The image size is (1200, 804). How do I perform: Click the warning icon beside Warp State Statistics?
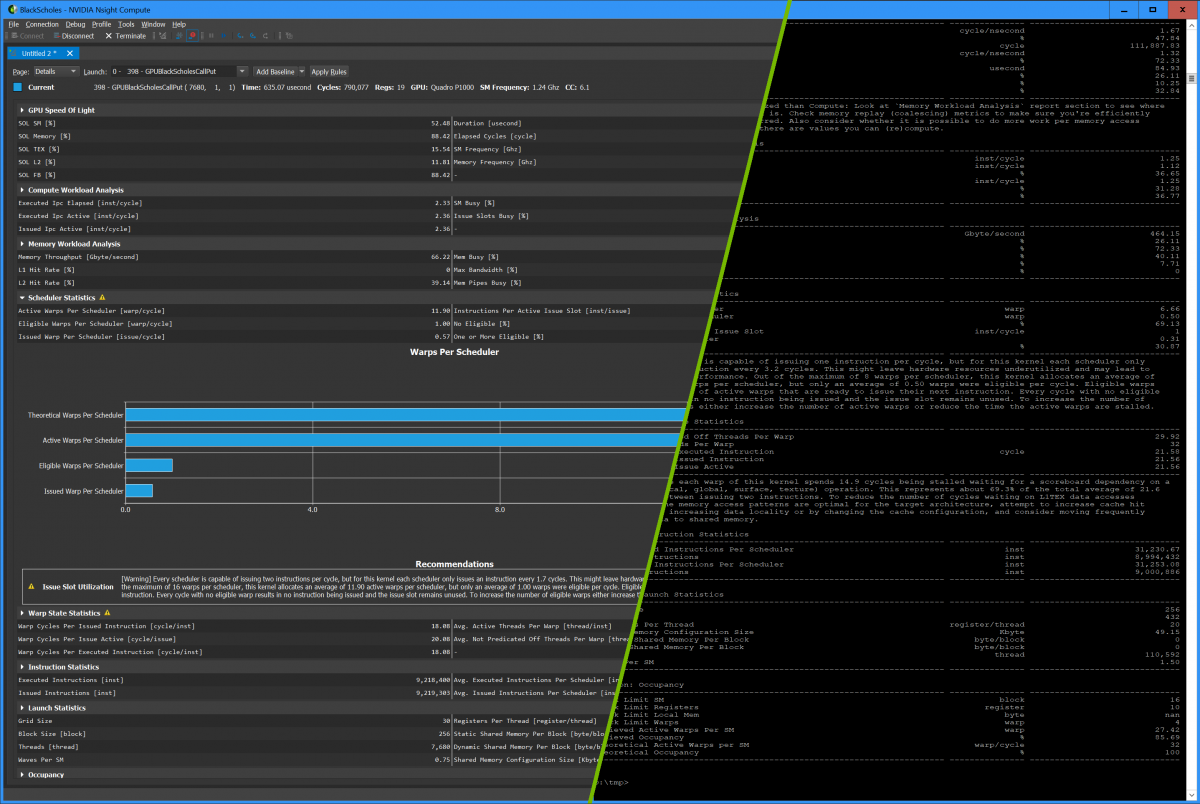pyautogui.click(x=107, y=613)
